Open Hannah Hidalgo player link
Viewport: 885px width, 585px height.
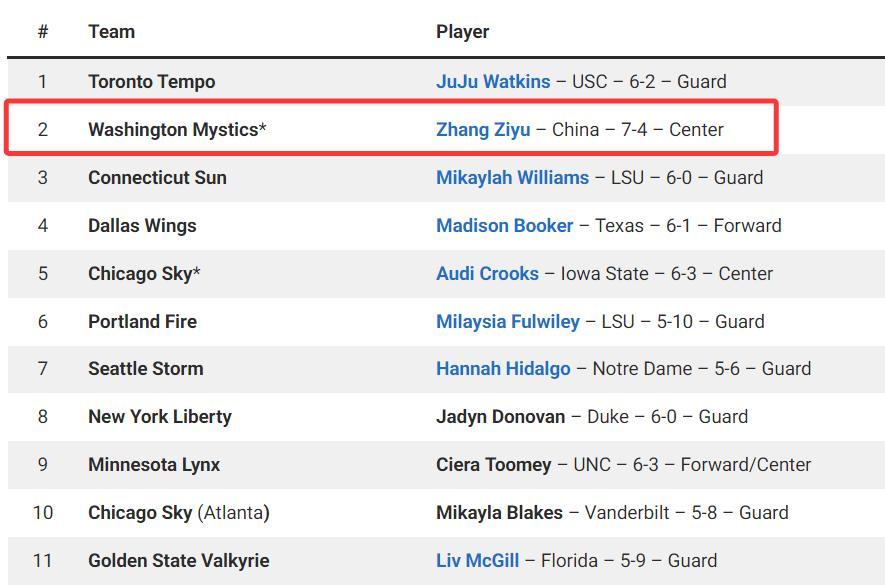503,369
